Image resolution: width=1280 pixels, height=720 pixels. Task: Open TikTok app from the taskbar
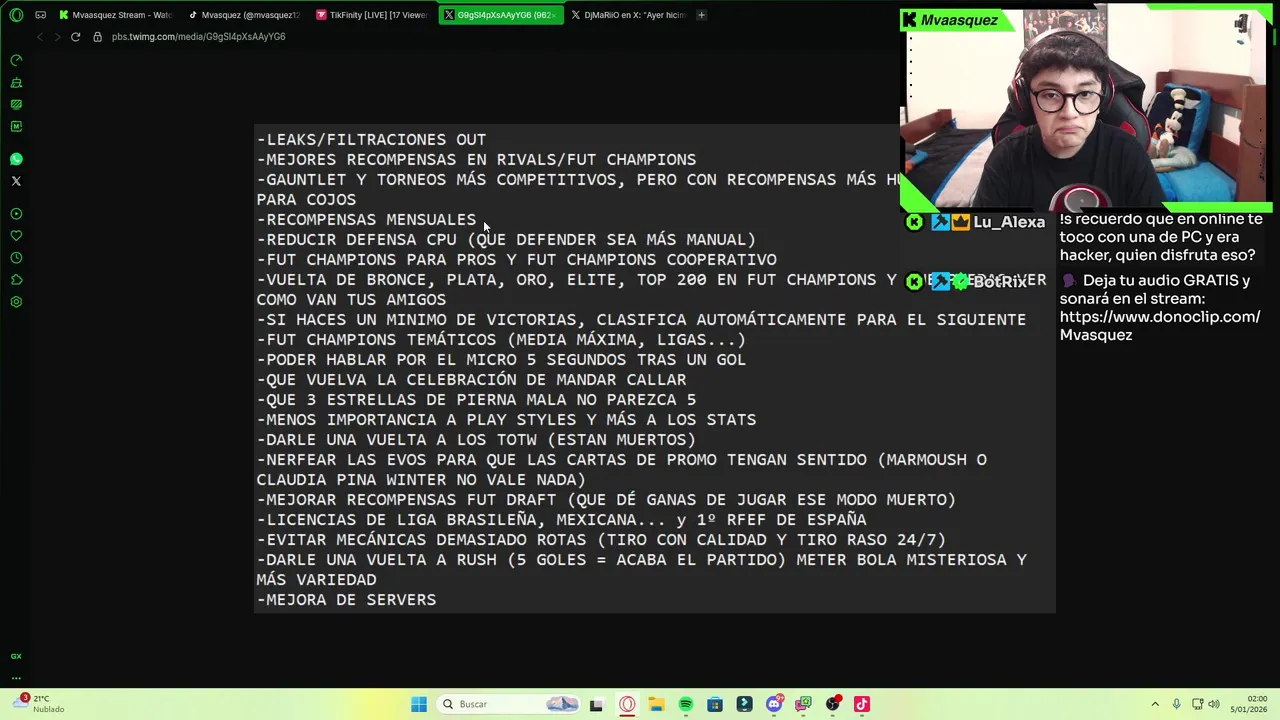pyautogui.click(x=862, y=704)
